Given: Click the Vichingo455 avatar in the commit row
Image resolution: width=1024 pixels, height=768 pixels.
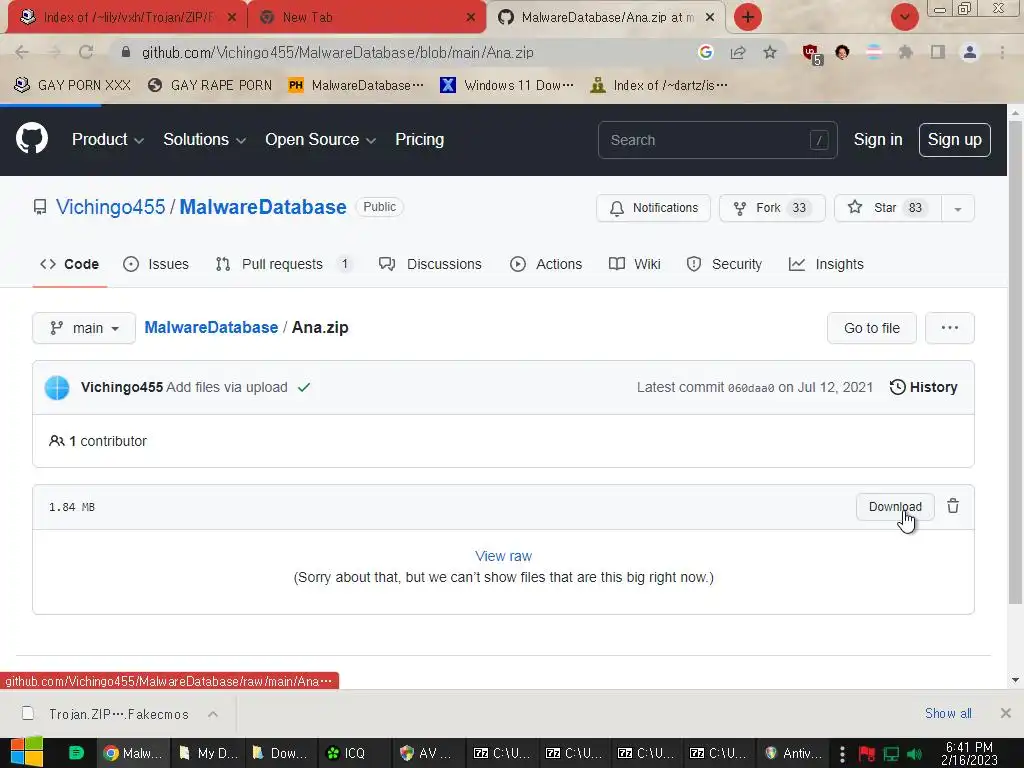Looking at the screenshot, I should coord(57,387).
